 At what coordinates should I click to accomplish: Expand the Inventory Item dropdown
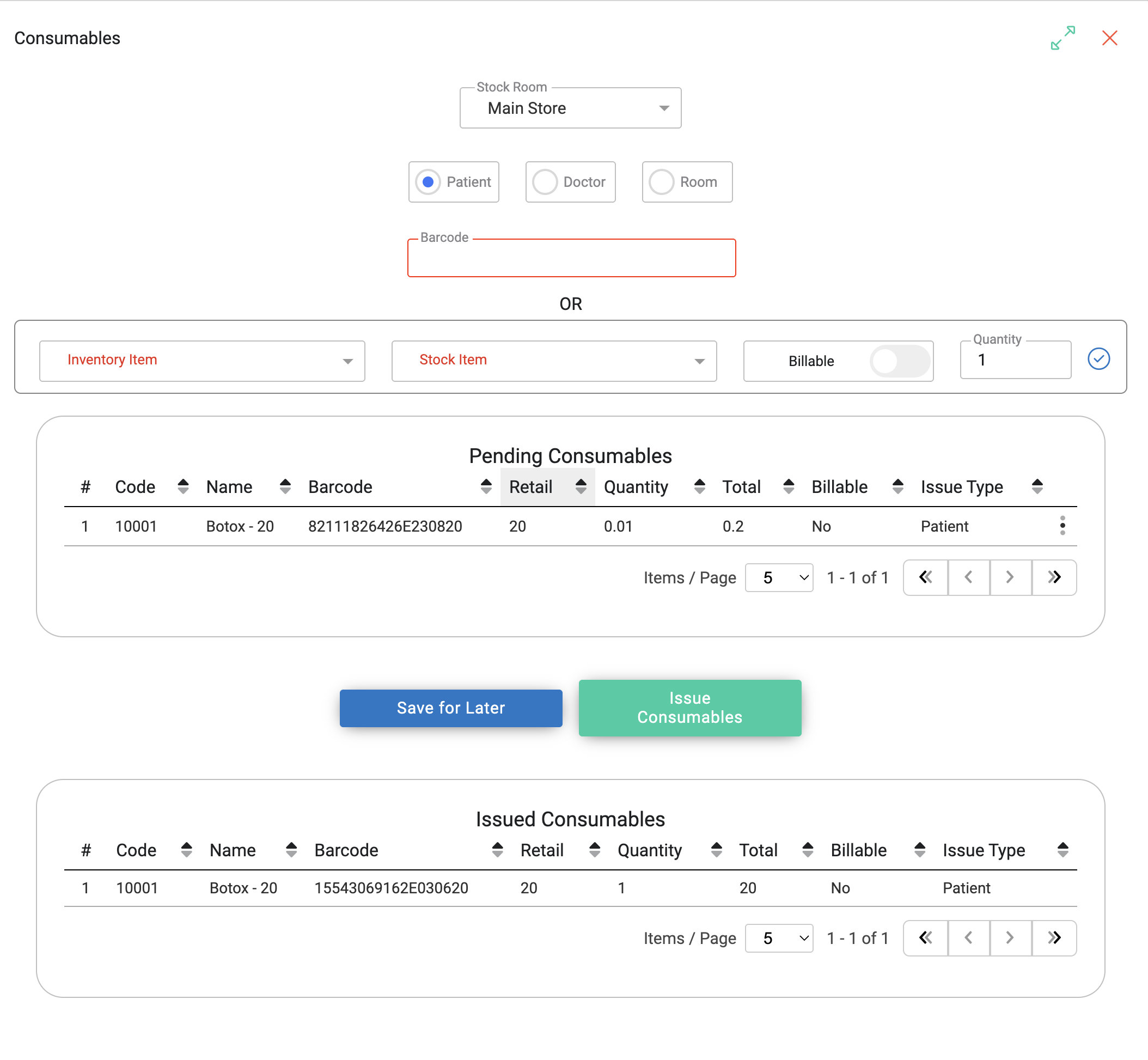point(202,361)
